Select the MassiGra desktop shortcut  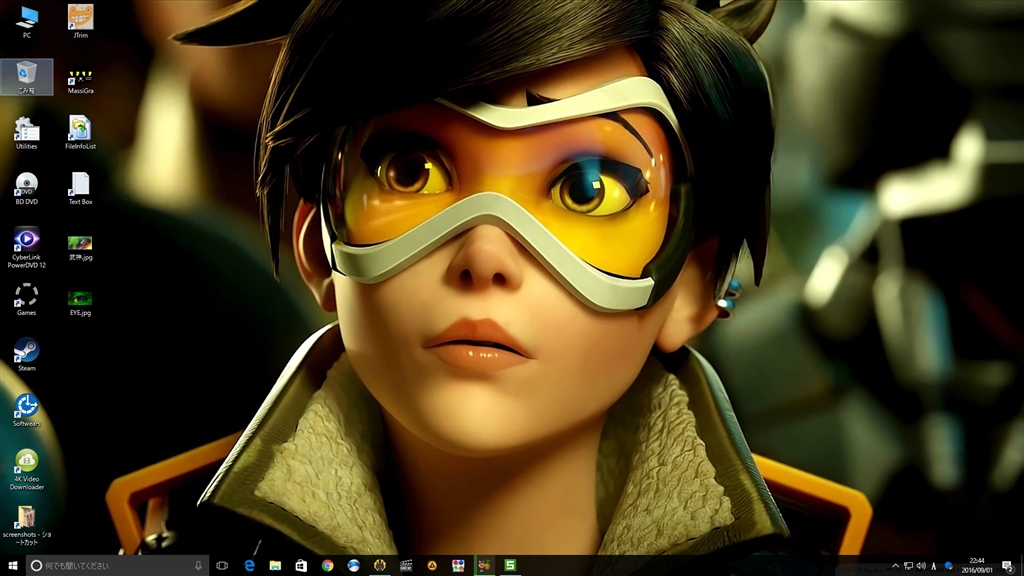(80, 81)
